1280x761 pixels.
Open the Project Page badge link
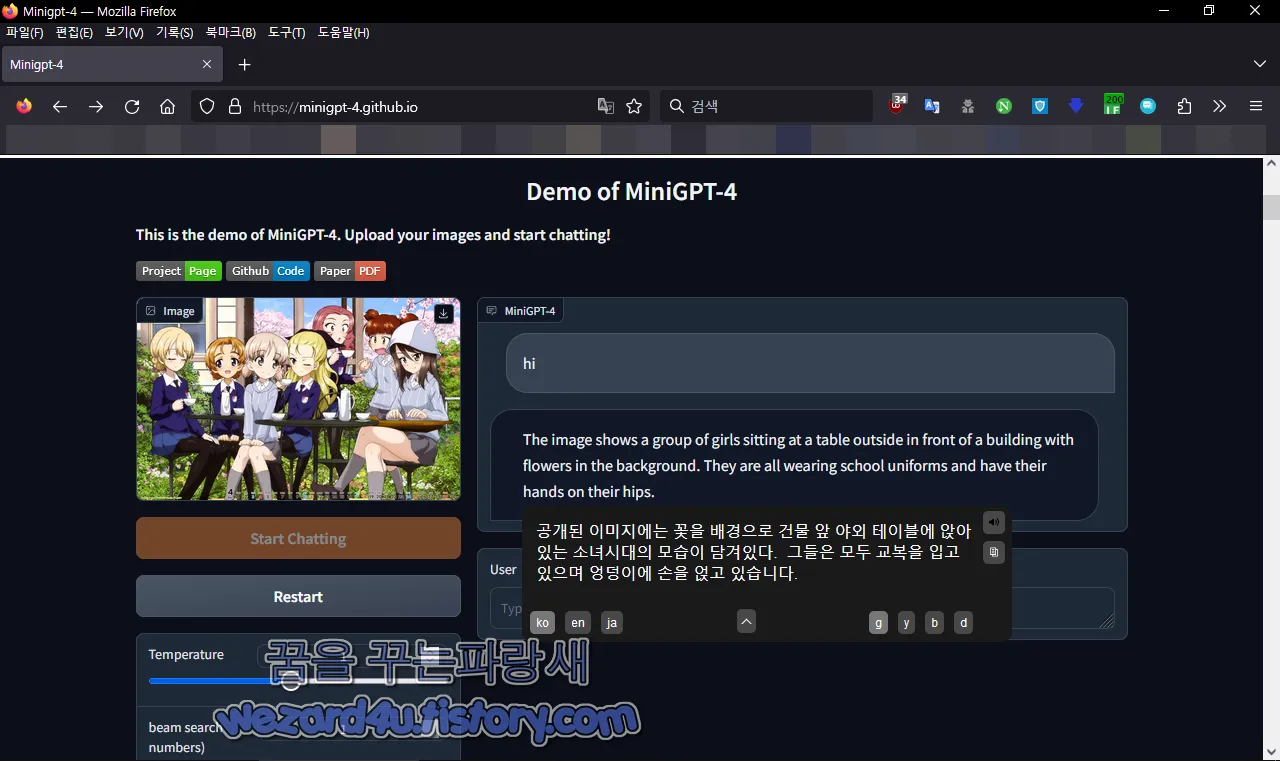pos(179,271)
